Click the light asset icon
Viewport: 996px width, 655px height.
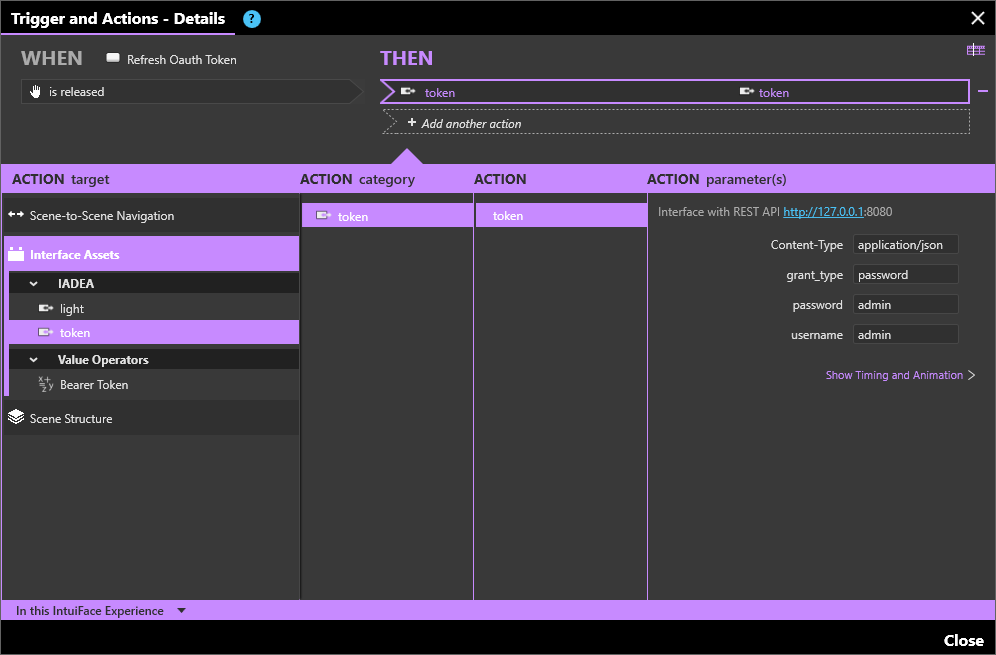point(46,308)
